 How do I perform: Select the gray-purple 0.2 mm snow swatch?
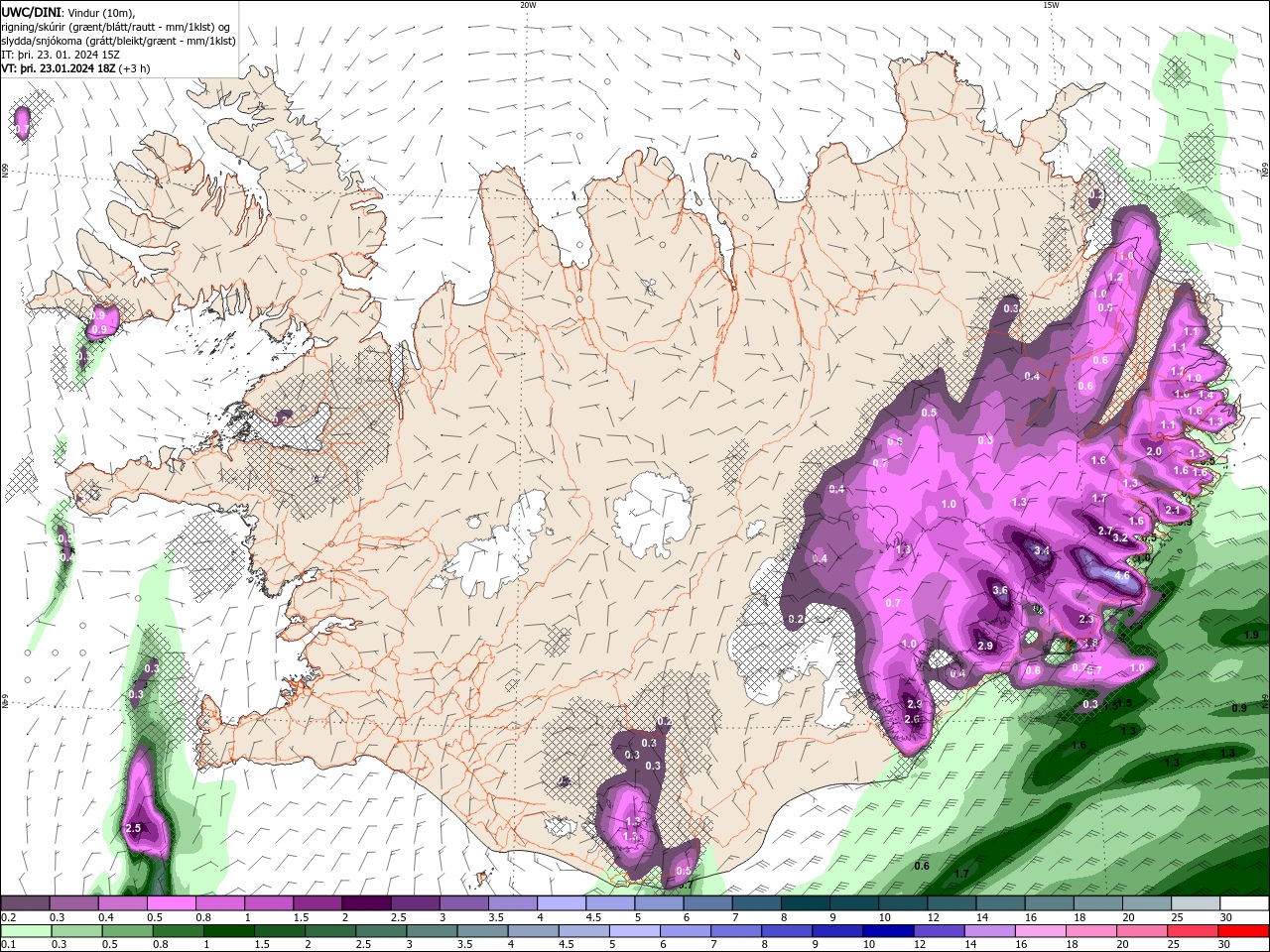(x=25, y=903)
